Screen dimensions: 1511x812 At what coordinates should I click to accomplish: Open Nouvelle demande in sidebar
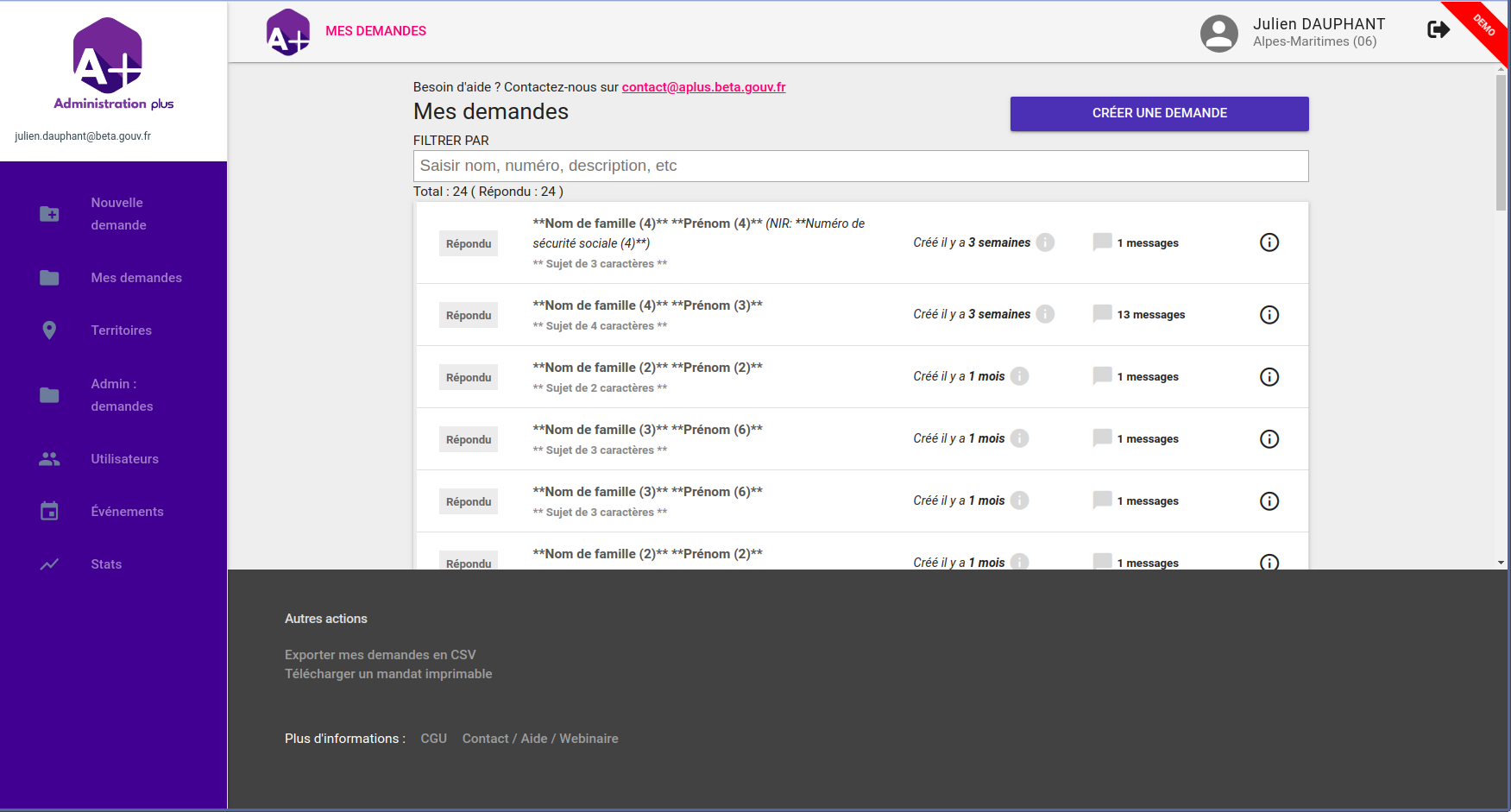click(118, 214)
